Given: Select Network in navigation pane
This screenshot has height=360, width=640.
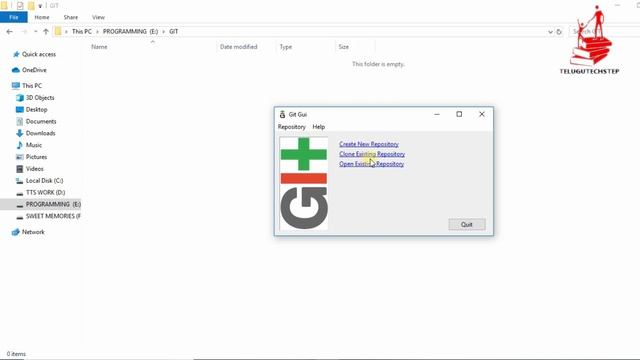Looking at the screenshot, I should [33, 232].
